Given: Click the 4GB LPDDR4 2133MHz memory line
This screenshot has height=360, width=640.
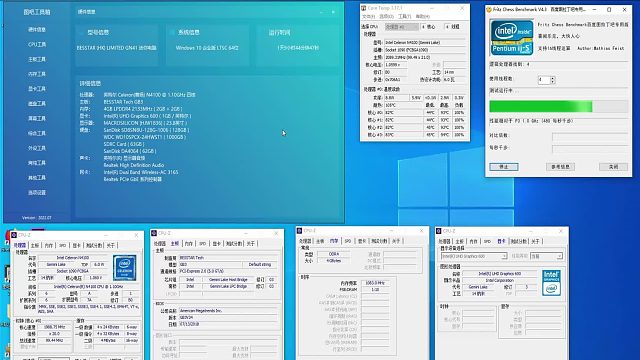Looking at the screenshot, I should [143, 109].
